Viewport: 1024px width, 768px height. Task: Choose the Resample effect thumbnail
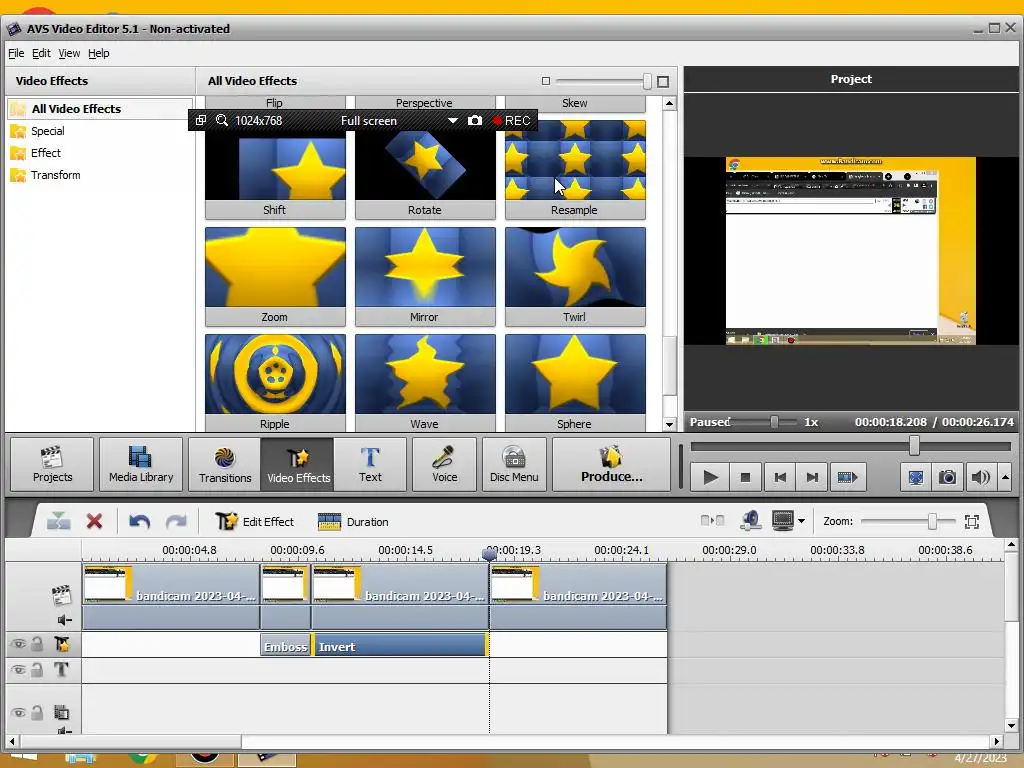pos(575,168)
